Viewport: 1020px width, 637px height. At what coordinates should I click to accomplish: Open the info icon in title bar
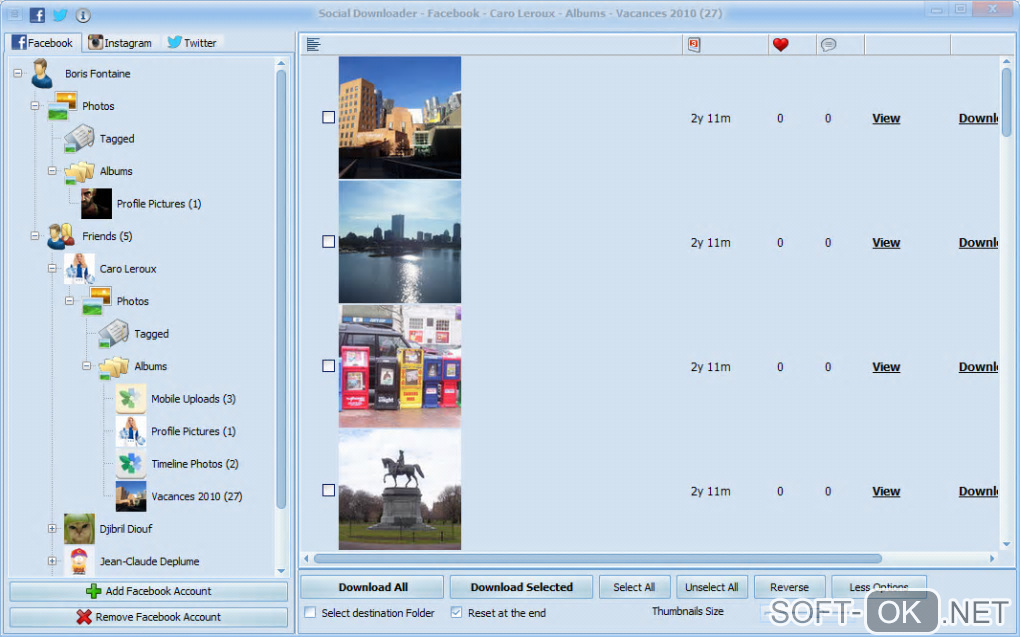point(83,15)
